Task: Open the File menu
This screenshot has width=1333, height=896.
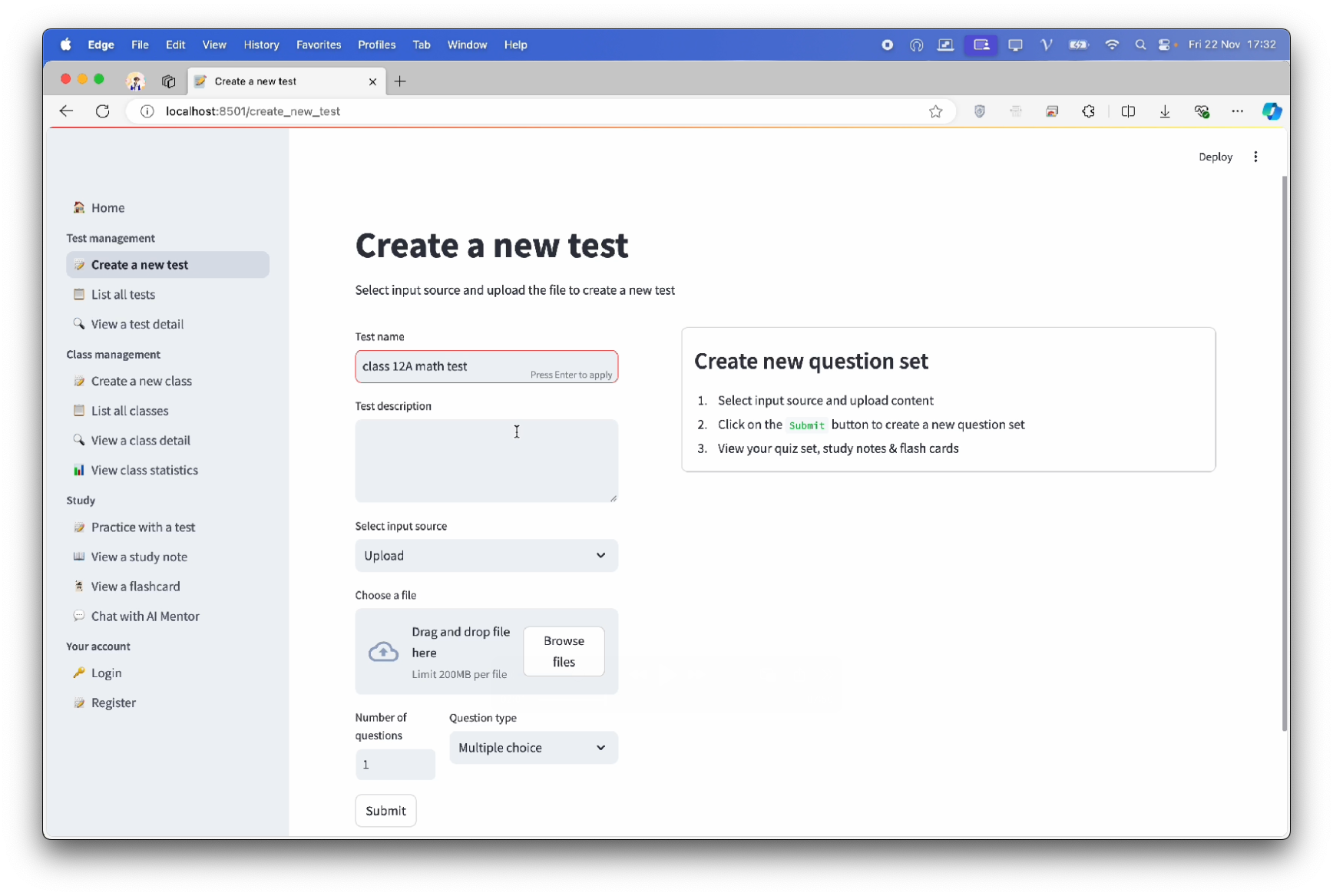Action: [140, 45]
